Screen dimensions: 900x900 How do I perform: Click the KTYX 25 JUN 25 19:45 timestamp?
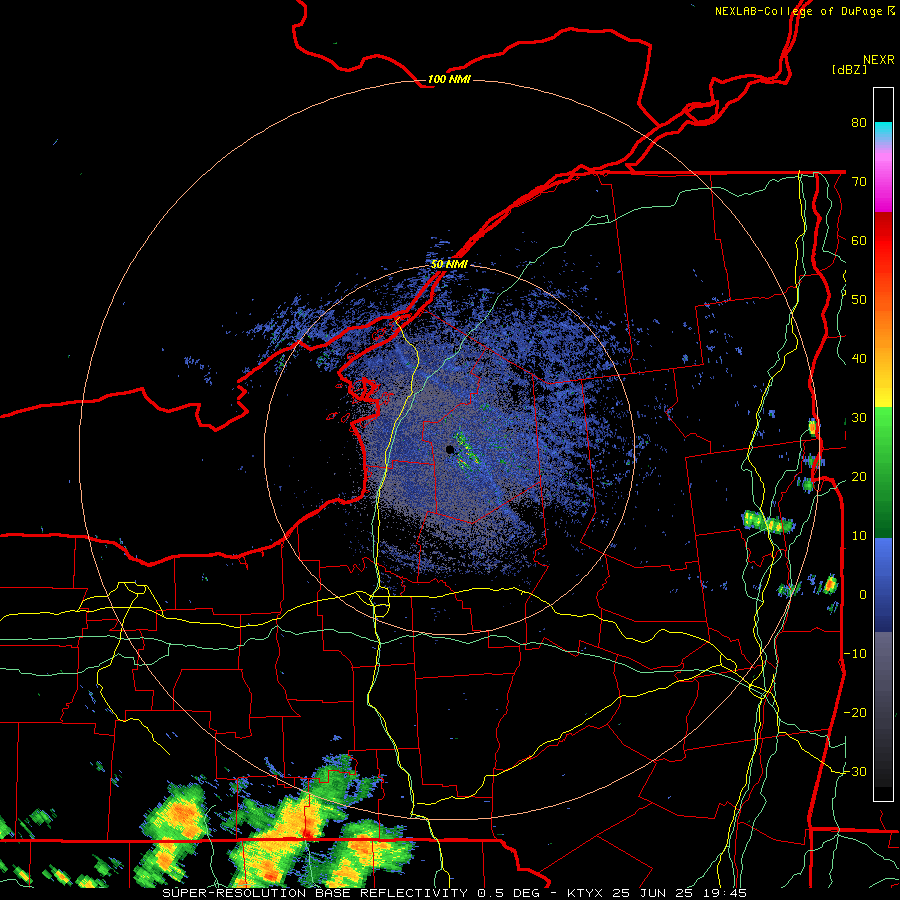[657, 893]
